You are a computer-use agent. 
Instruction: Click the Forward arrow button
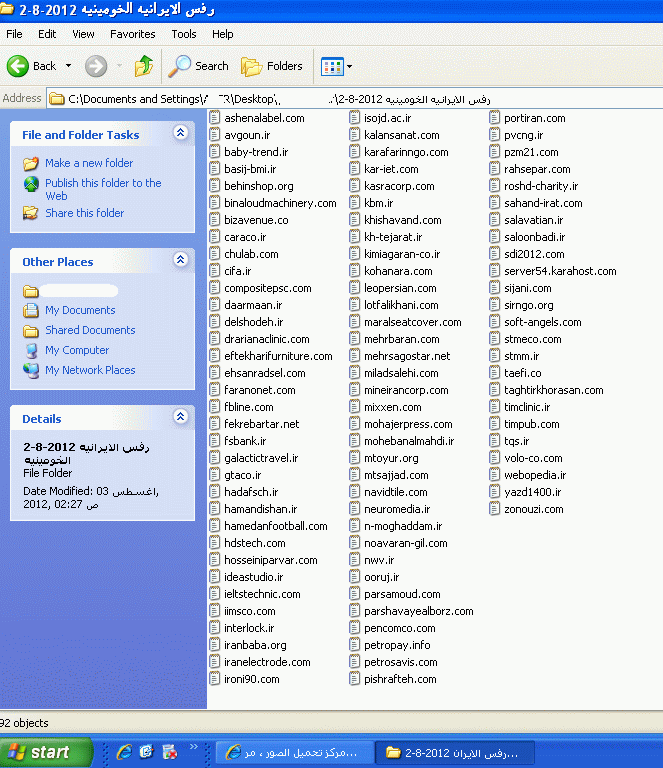pyautogui.click(x=96, y=66)
